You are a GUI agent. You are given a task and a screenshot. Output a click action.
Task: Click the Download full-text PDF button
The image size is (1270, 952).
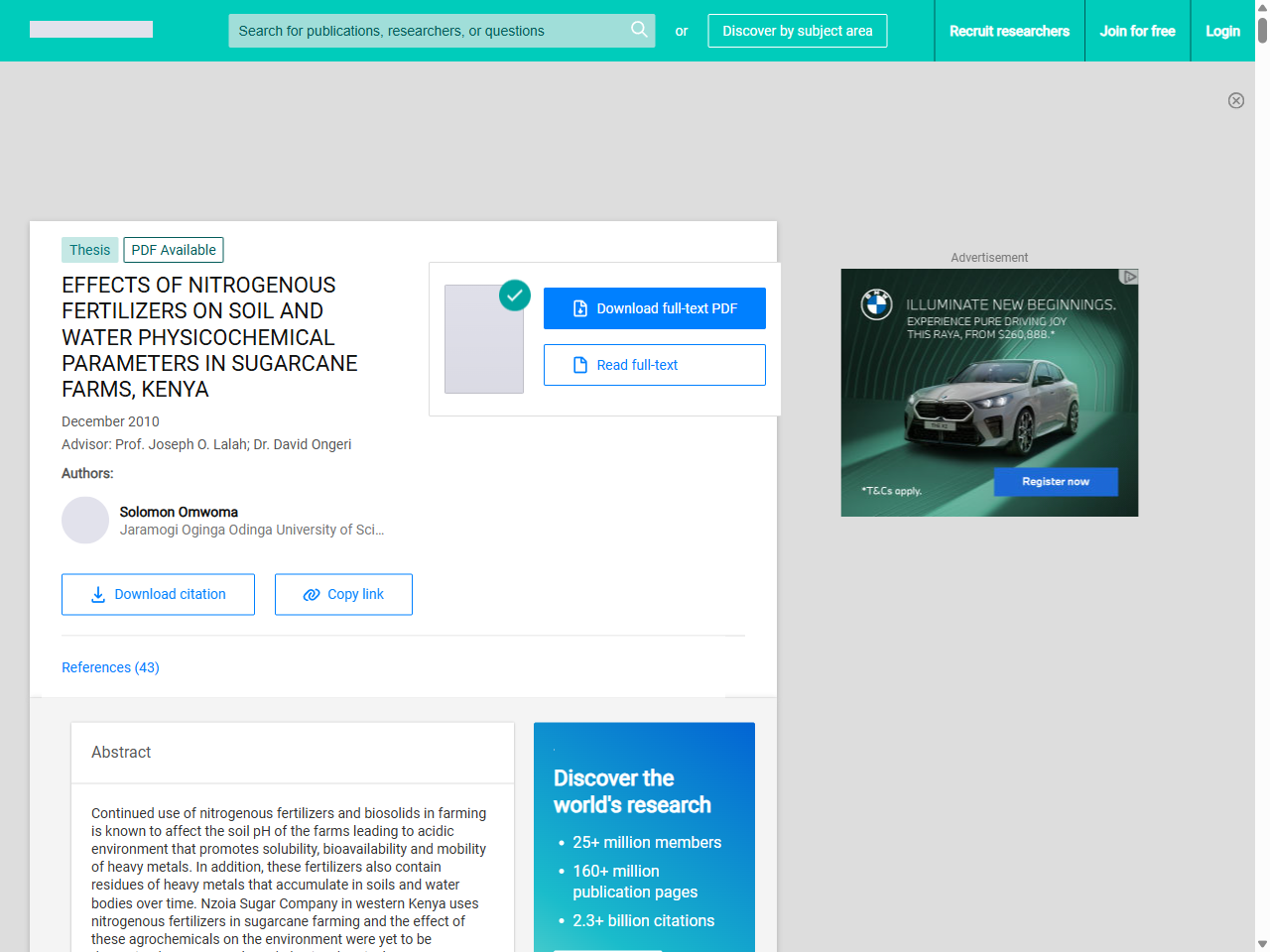pyautogui.click(x=655, y=308)
